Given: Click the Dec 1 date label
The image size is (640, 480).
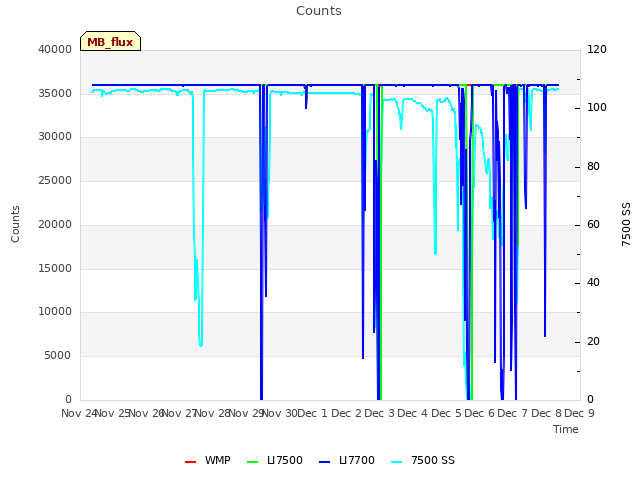Looking at the screenshot, I should (x=312, y=413).
